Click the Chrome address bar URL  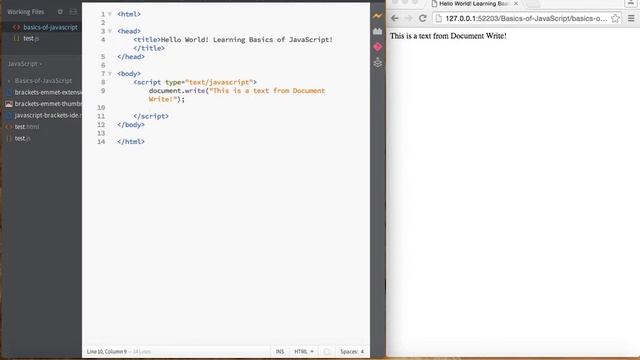point(526,18)
